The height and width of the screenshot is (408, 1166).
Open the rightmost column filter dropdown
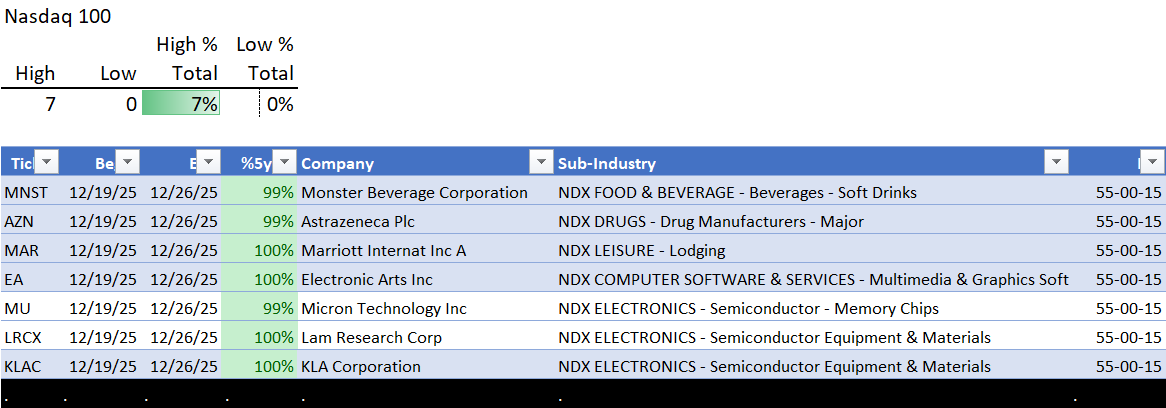point(1153,163)
